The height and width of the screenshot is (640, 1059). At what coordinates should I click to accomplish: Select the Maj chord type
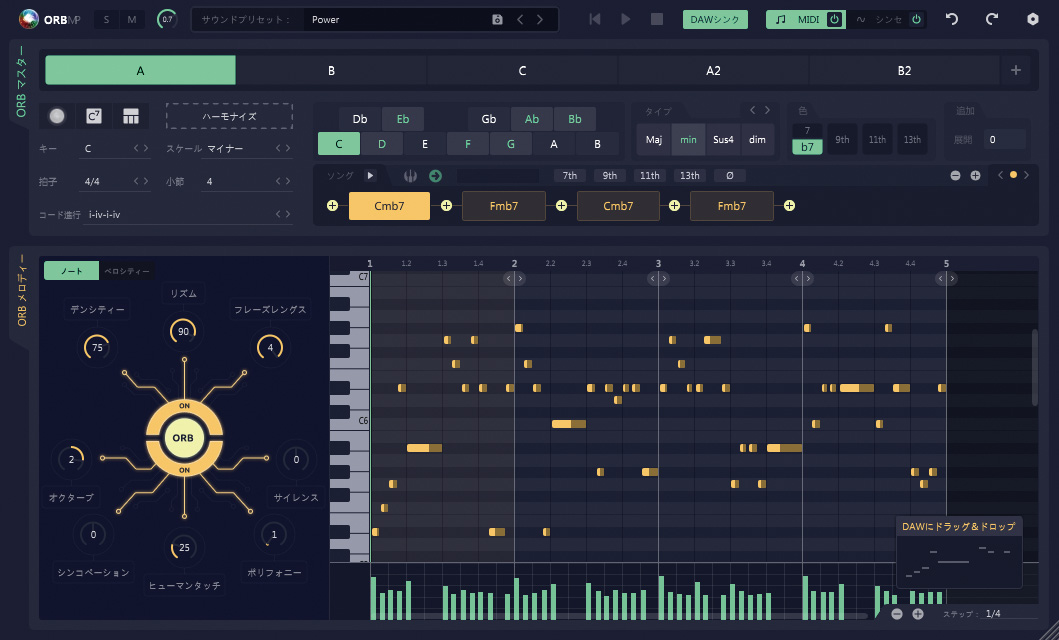point(654,140)
